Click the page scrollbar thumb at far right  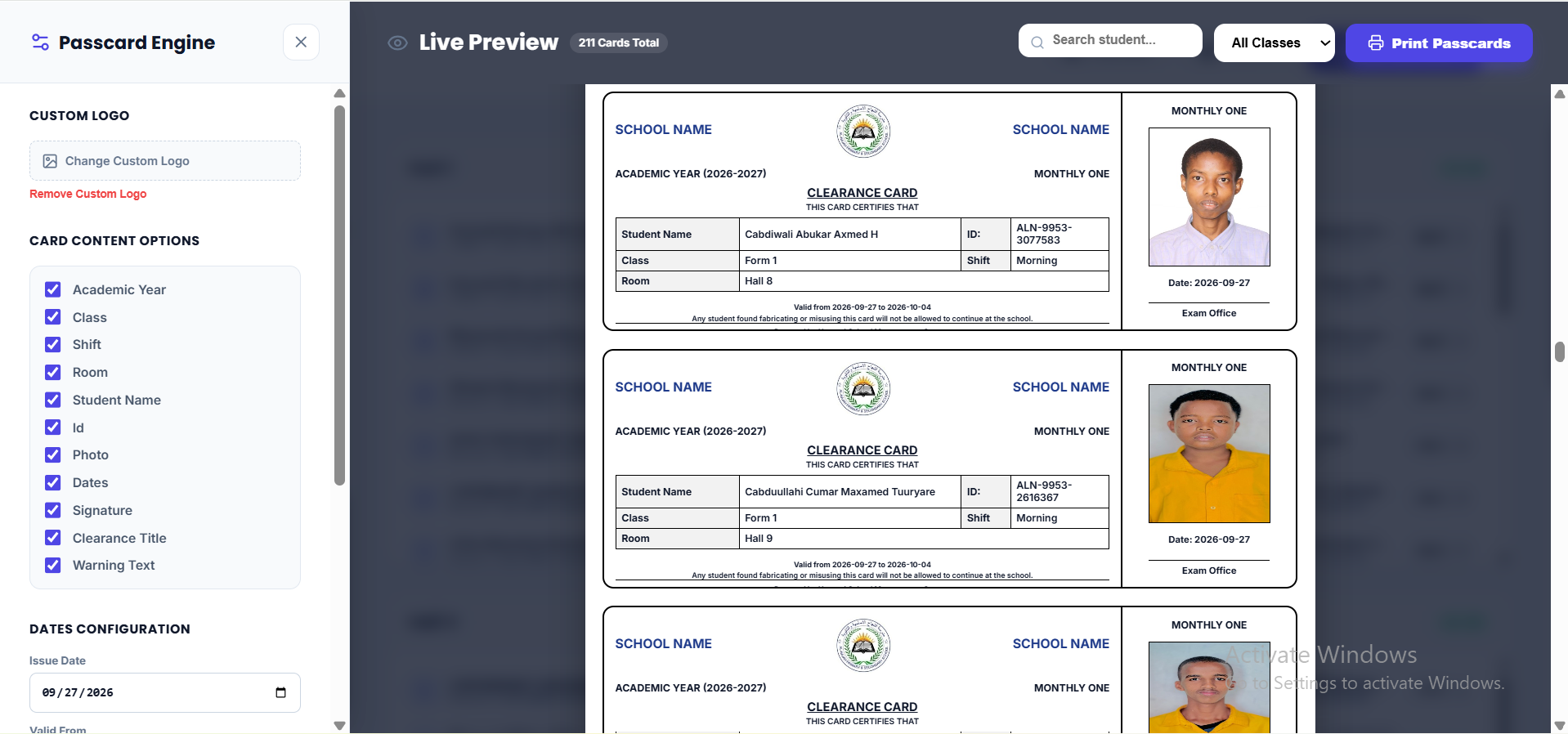tap(1559, 351)
